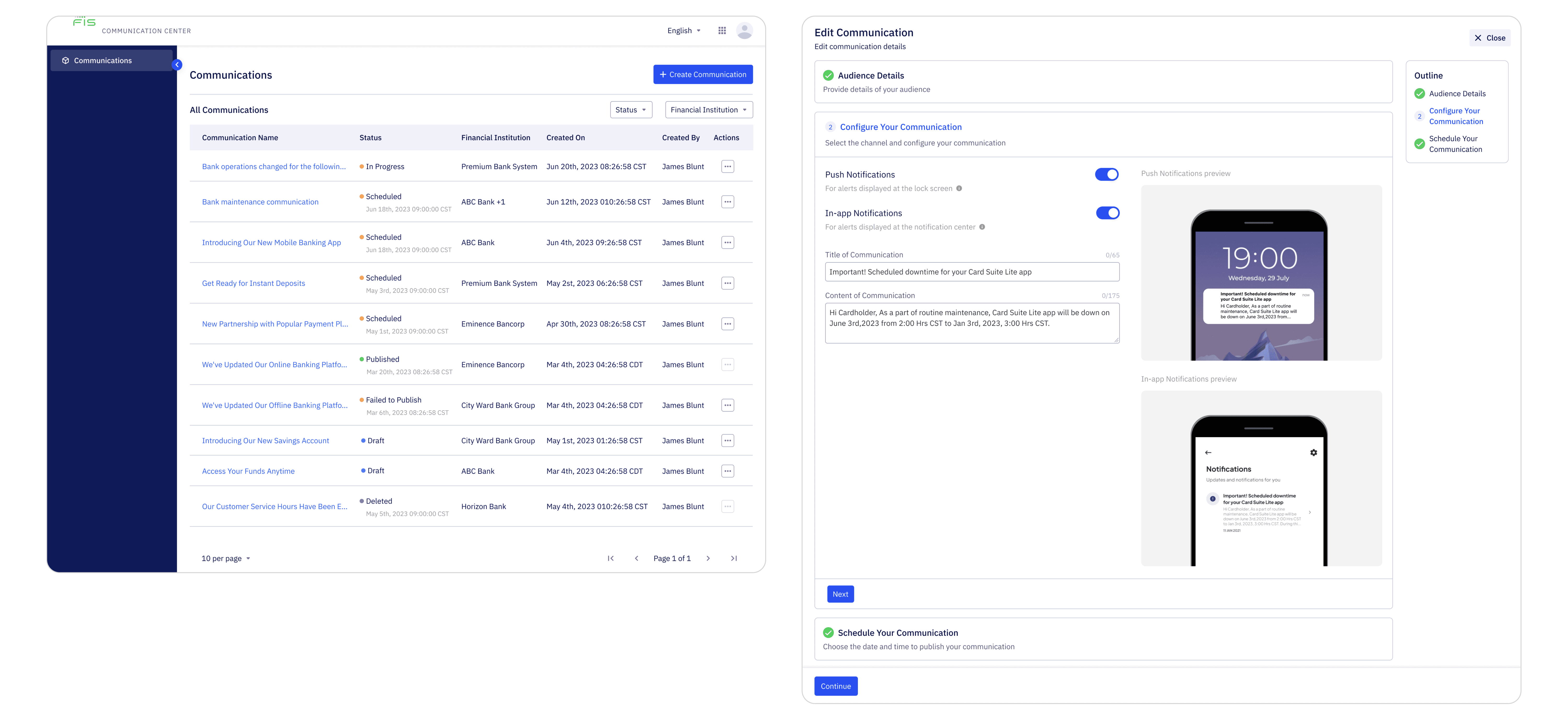Click the info icon beside lock screen description

point(959,189)
